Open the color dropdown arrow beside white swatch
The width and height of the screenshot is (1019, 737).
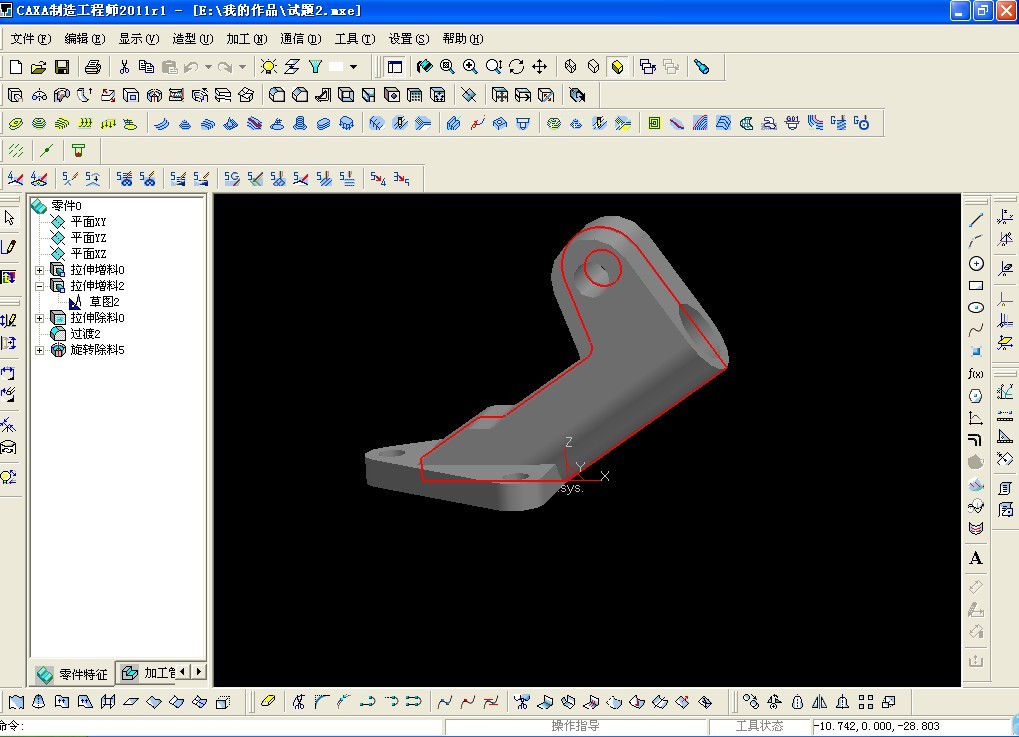[x=354, y=67]
